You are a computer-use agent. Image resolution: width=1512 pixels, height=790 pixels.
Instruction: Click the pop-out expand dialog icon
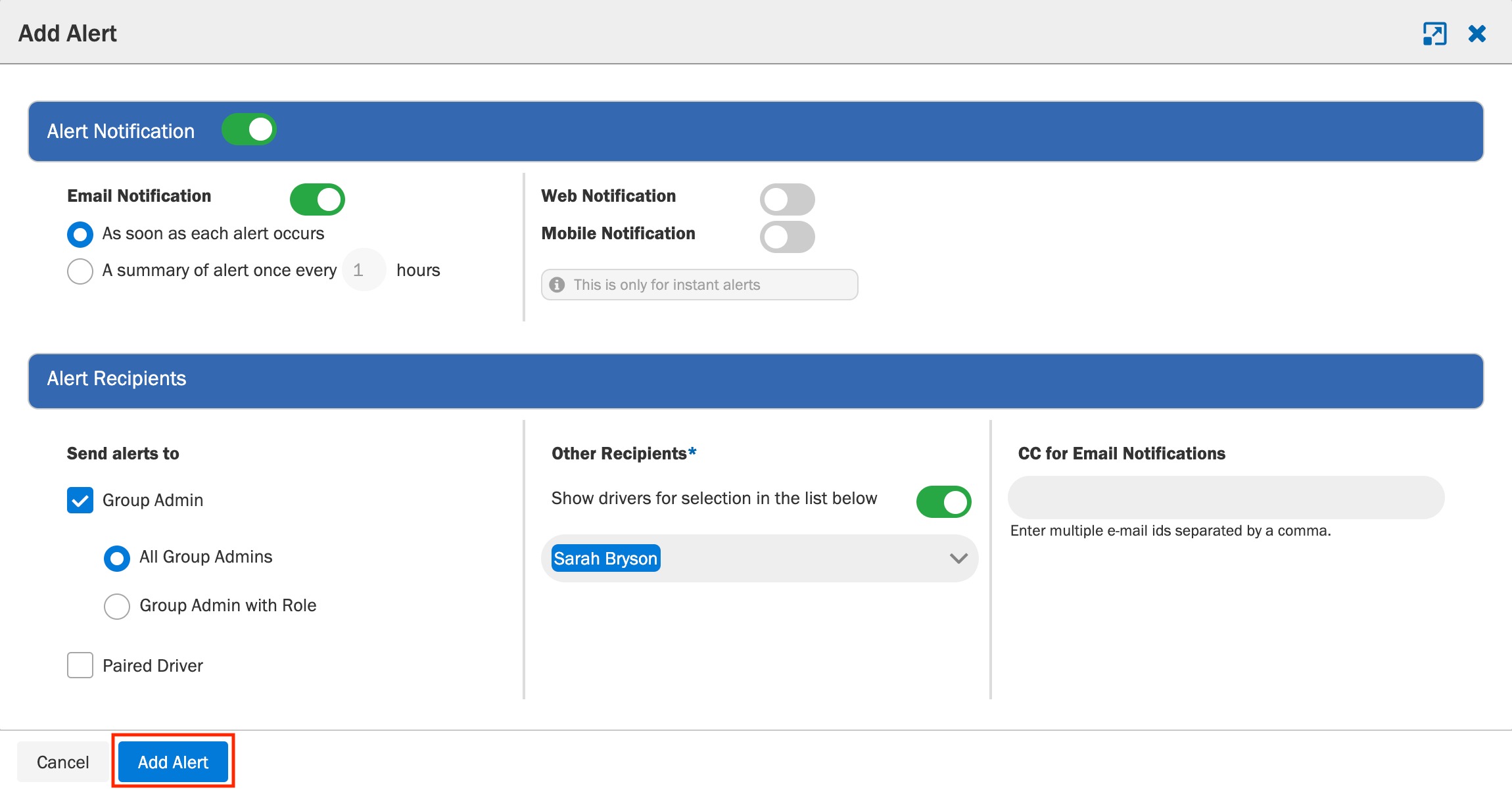click(1434, 34)
